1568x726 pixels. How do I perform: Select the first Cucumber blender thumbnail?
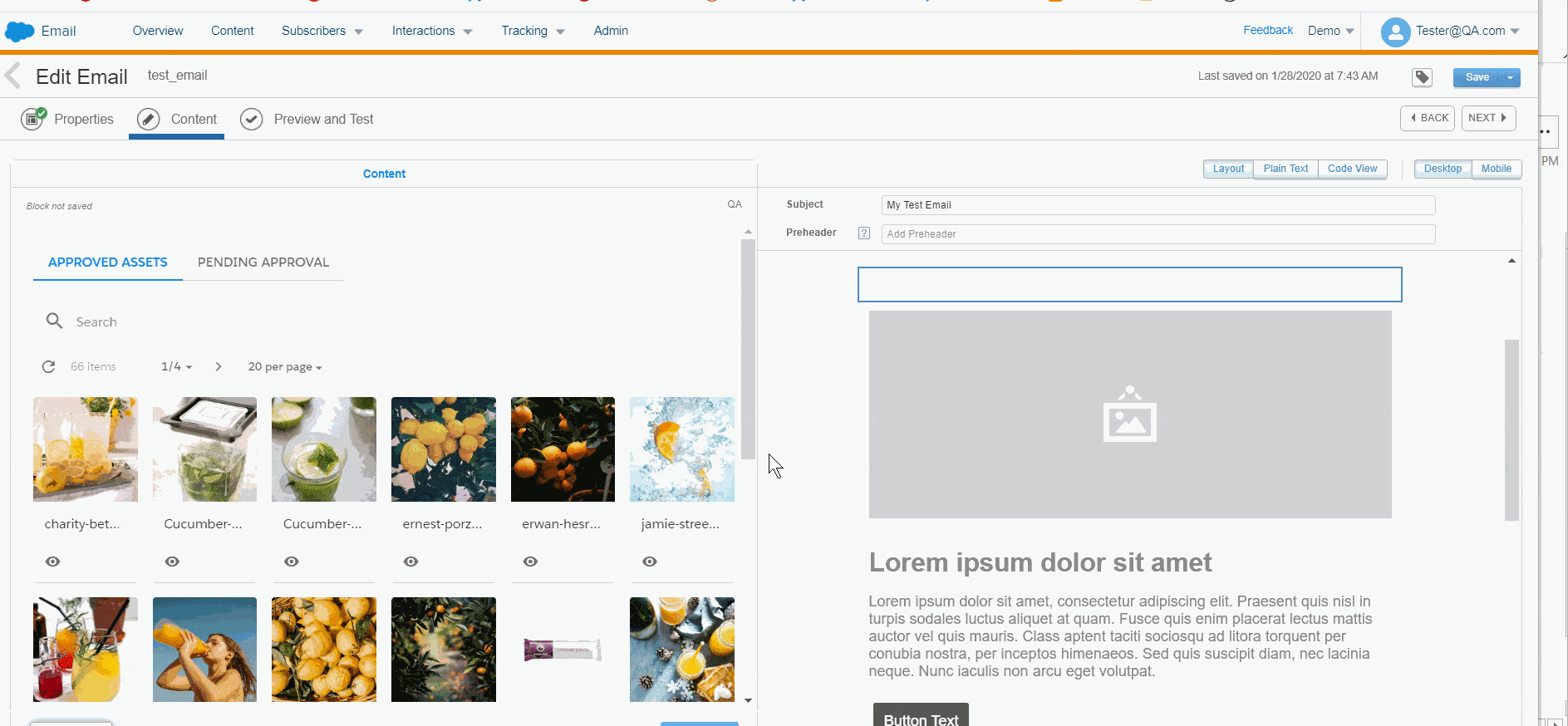pos(204,449)
